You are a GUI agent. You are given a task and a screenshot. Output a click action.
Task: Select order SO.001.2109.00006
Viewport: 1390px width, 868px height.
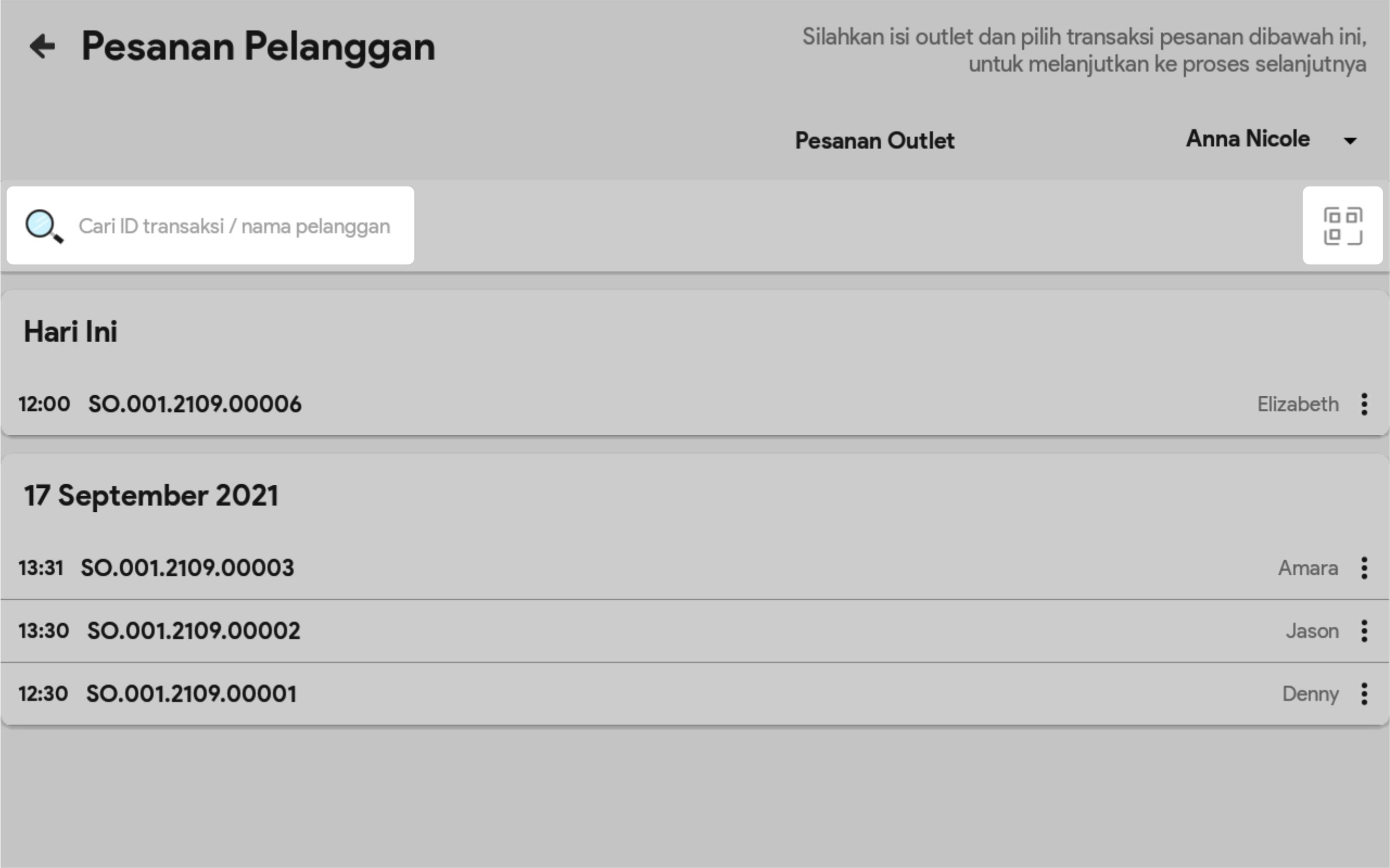[x=195, y=404]
